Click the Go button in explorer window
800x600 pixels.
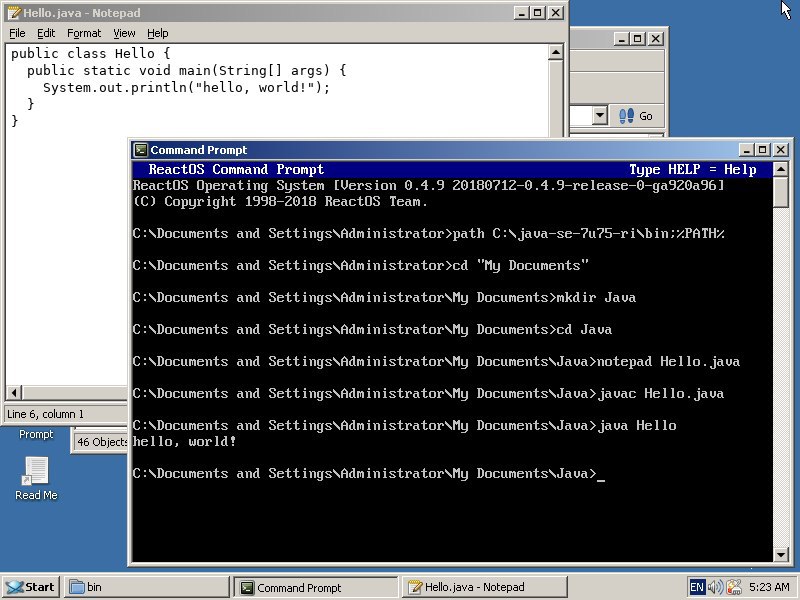[636, 116]
